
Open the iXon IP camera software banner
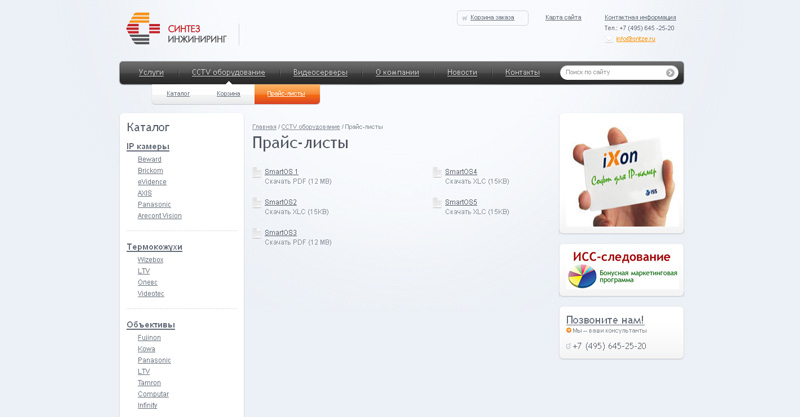(x=621, y=173)
